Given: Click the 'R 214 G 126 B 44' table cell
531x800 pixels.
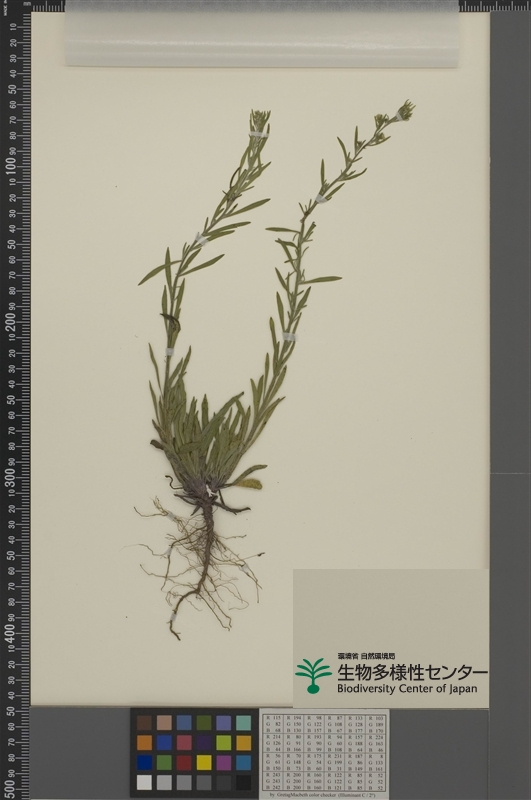Looking at the screenshot, I should click(x=273, y=743).
